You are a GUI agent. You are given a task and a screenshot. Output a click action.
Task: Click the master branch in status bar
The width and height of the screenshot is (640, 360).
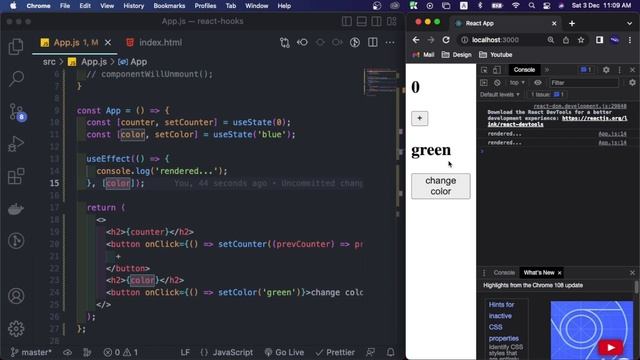[x=31, y=352]
